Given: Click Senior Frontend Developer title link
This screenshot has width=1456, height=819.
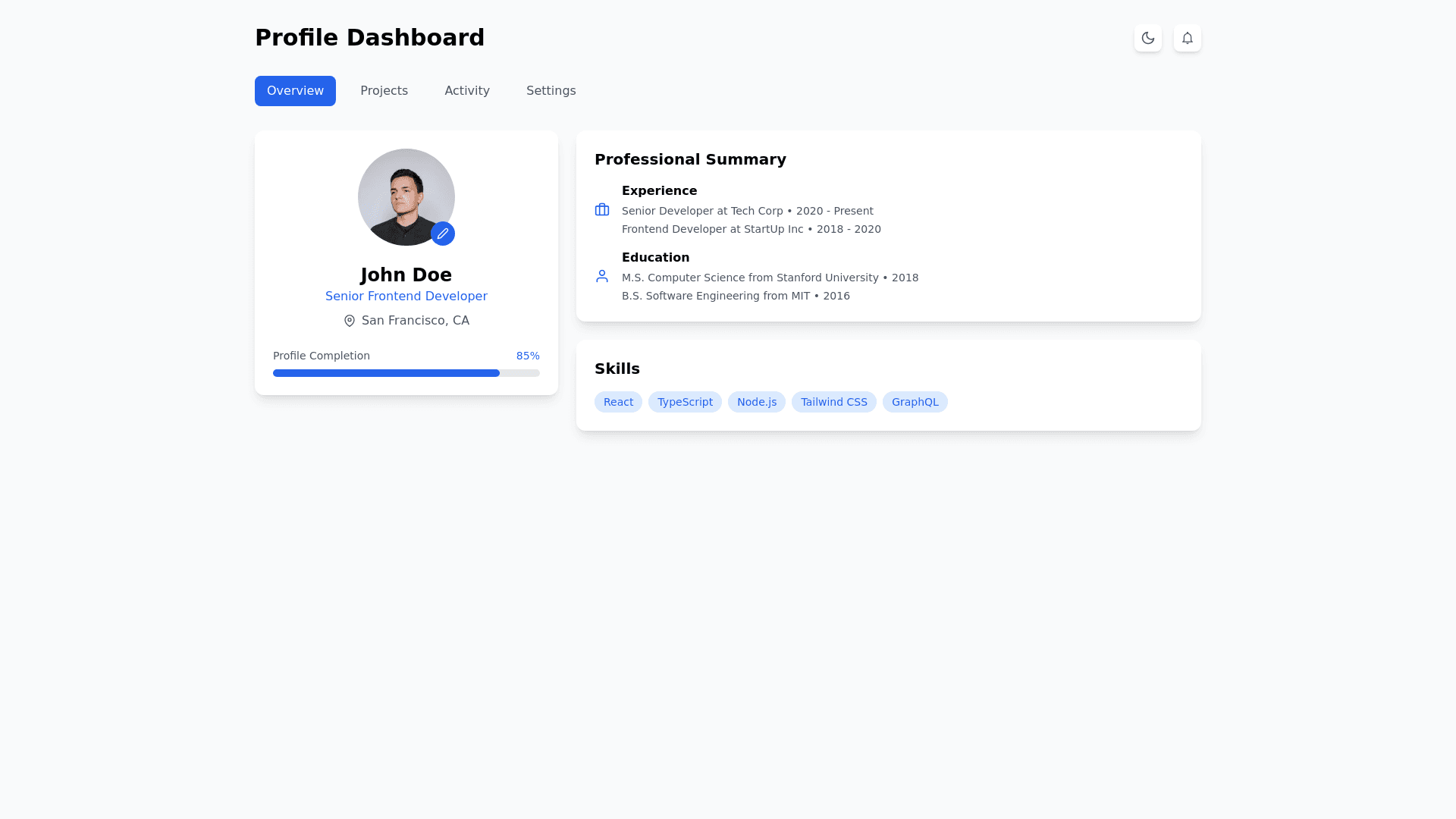Looking at the screenshot, I should pos(406,297).
